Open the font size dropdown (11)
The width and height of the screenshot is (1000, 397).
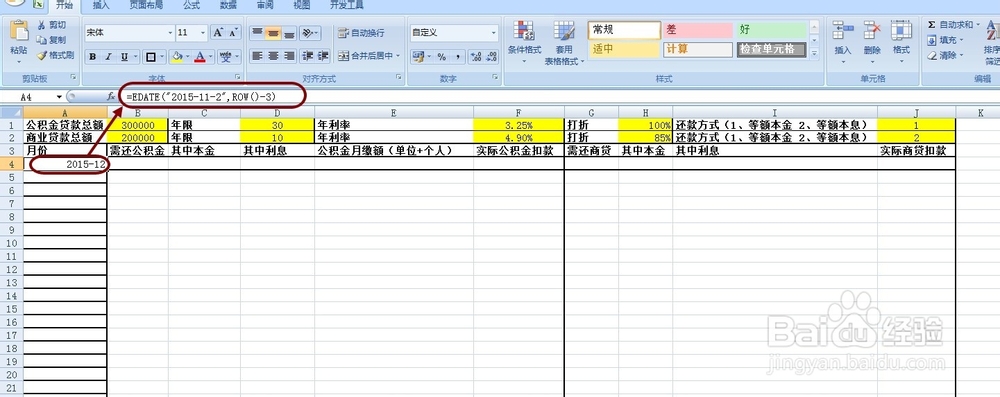203,33
